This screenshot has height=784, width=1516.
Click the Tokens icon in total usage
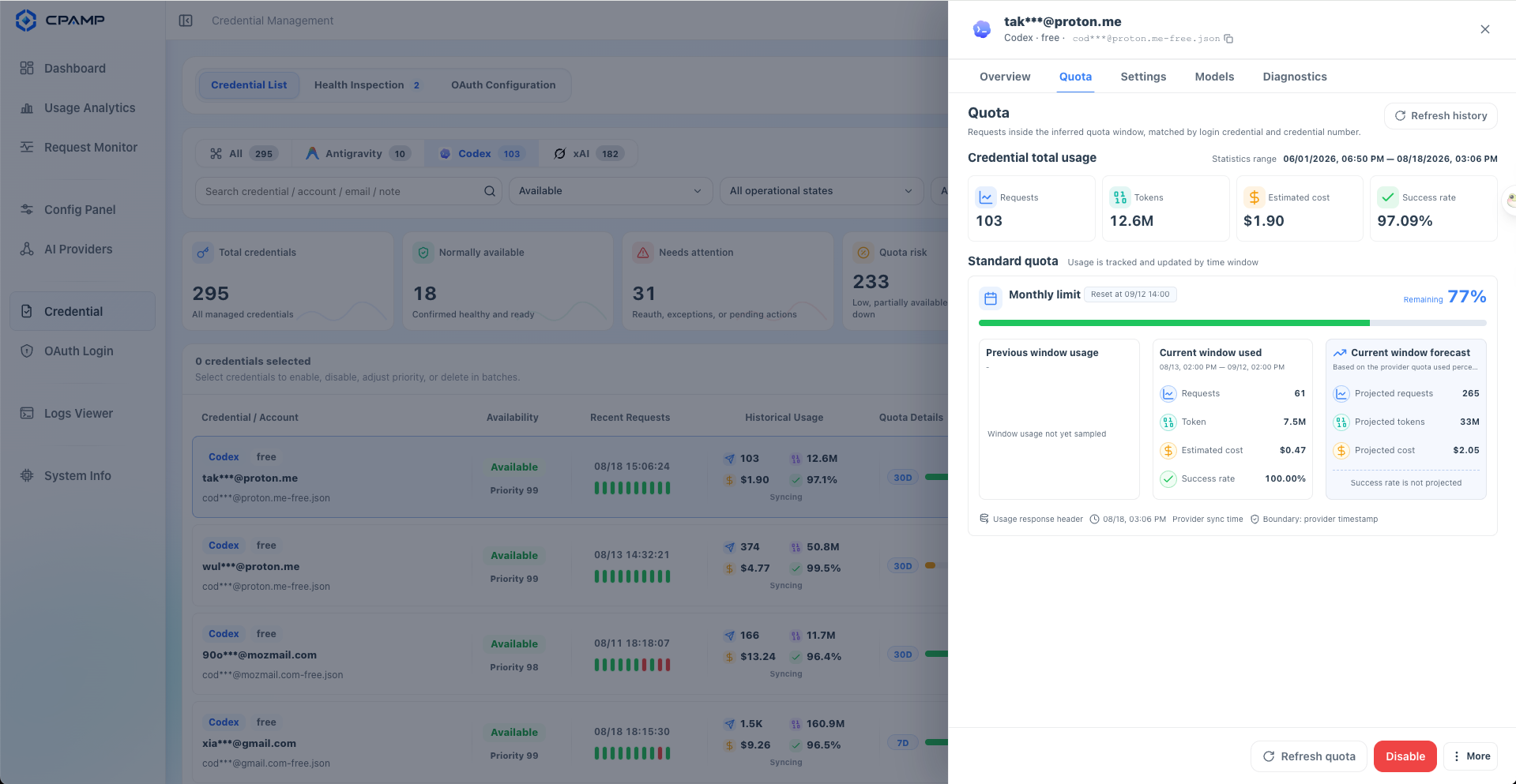(1120, 197)
